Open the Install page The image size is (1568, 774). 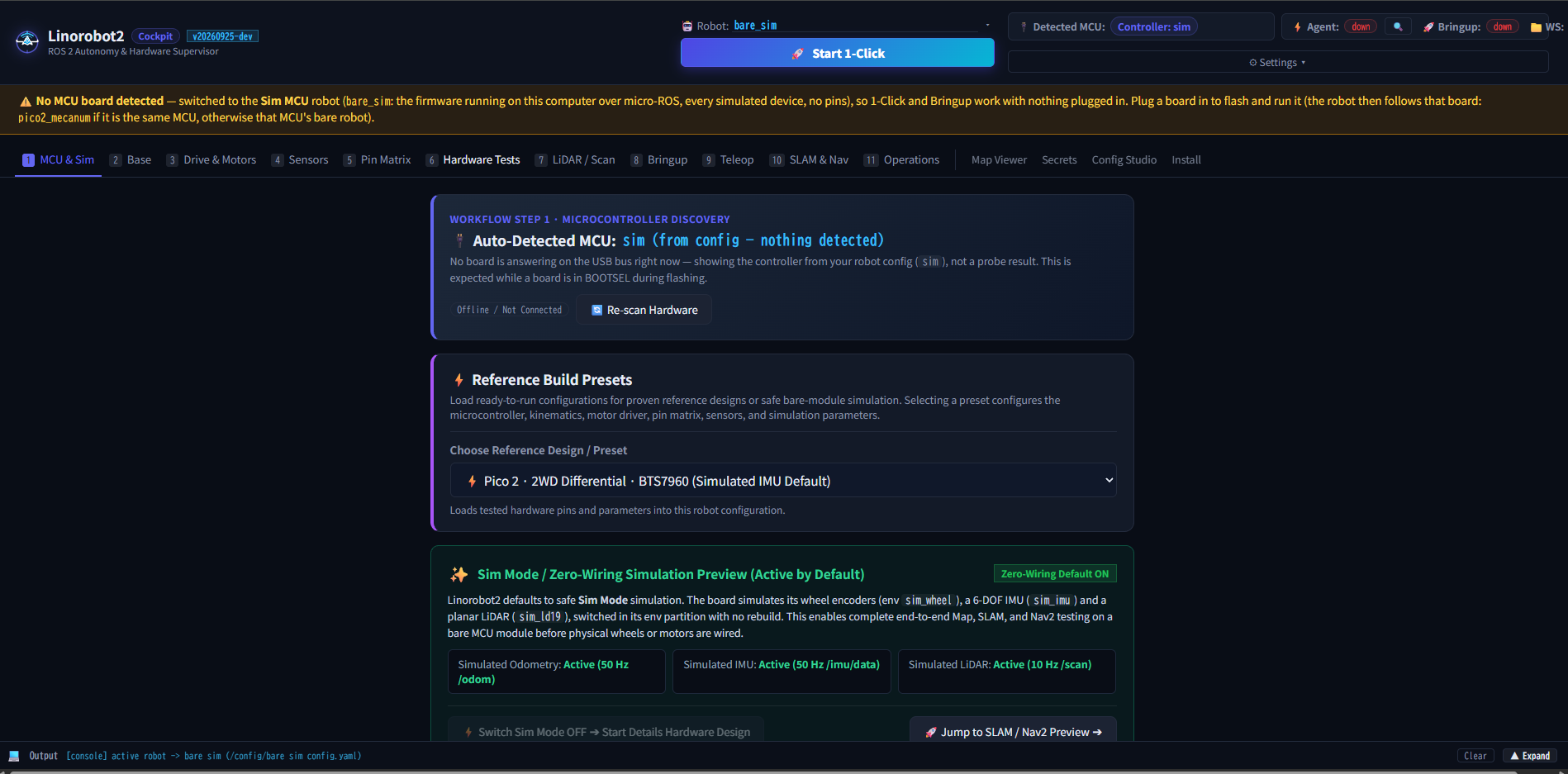pyautogui.click(x=1186, y=160)
